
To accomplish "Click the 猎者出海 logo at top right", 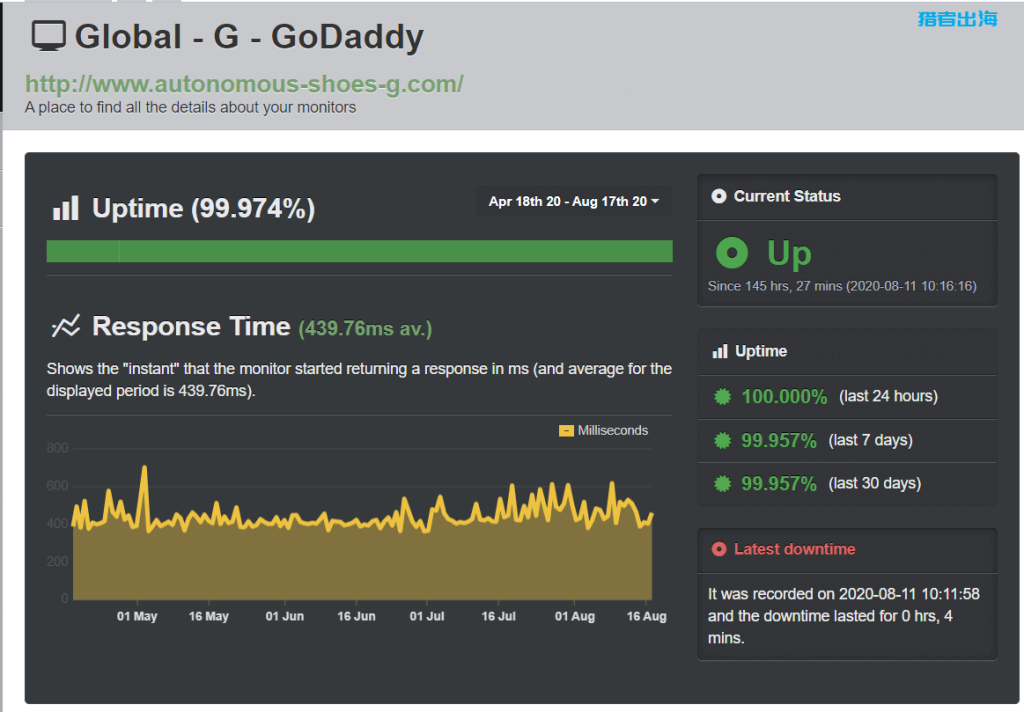I will 957,16.
